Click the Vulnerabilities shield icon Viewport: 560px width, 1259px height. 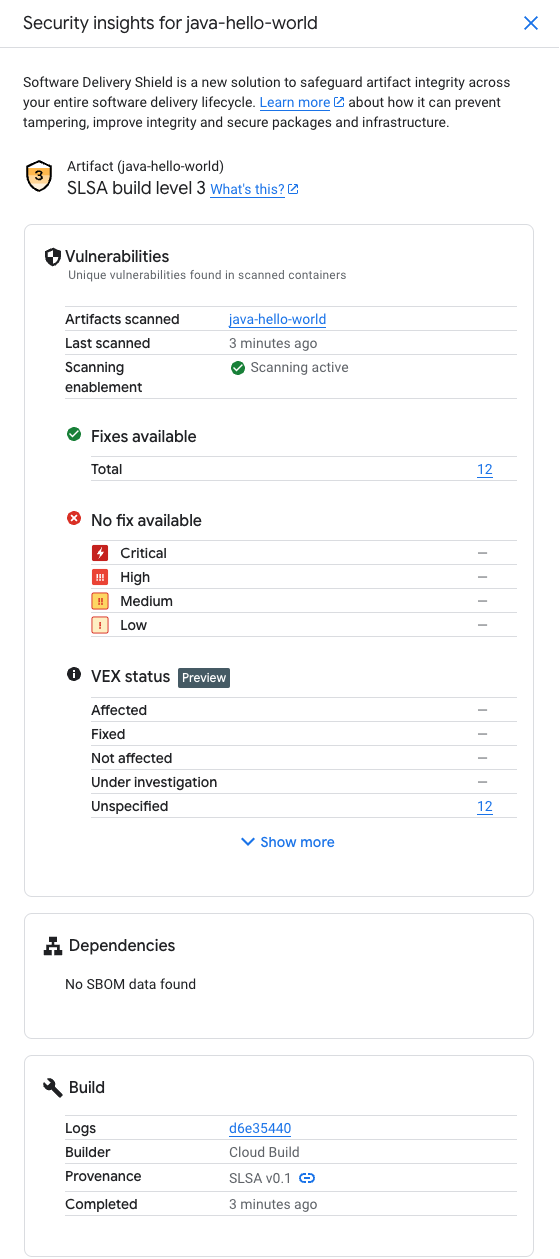click(x=53, y=257)
